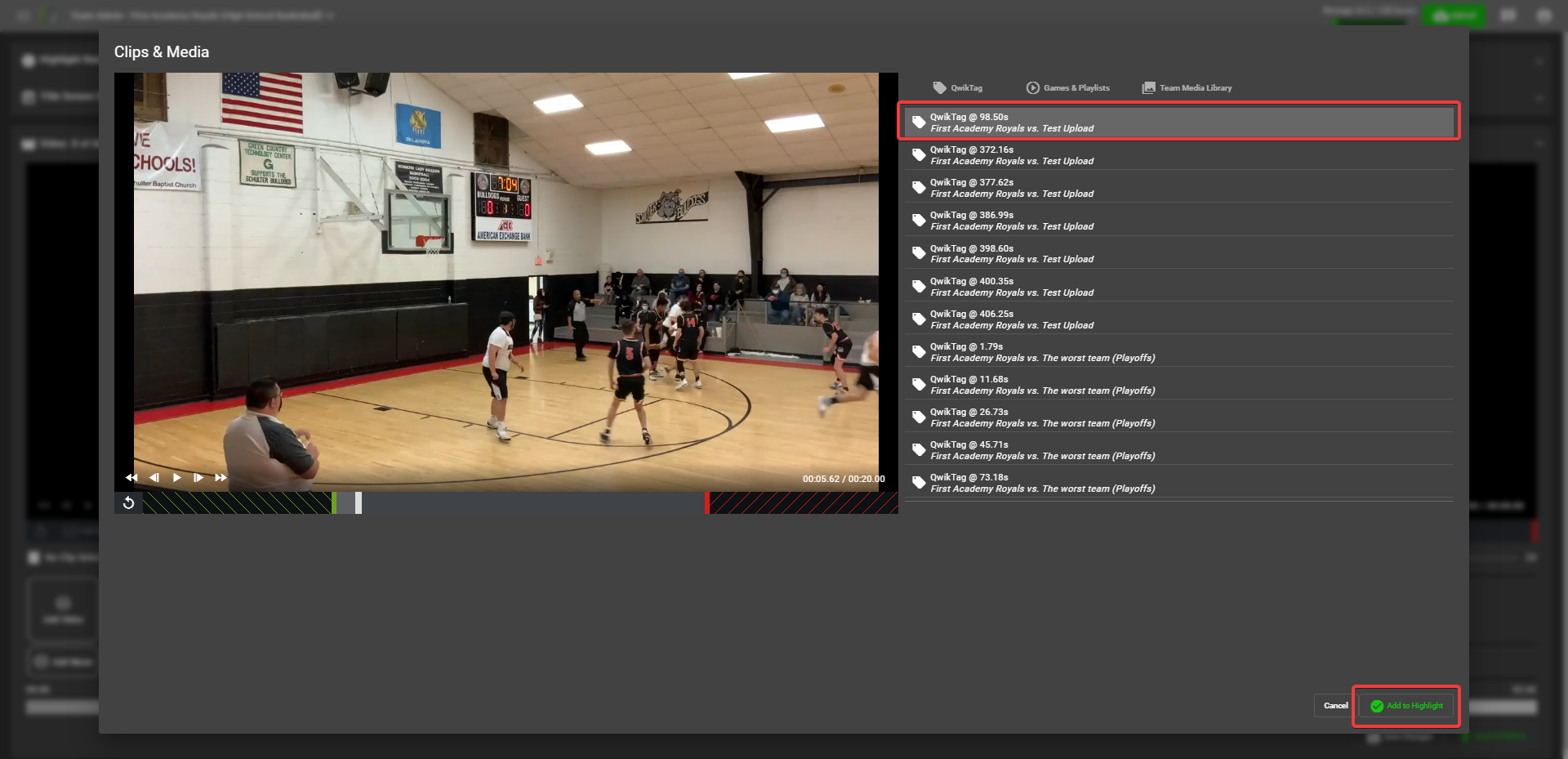Select QwikTag @ 372.16s clip
The width and height of the screenshot is (1568, 759).
tap(1179, 155)
